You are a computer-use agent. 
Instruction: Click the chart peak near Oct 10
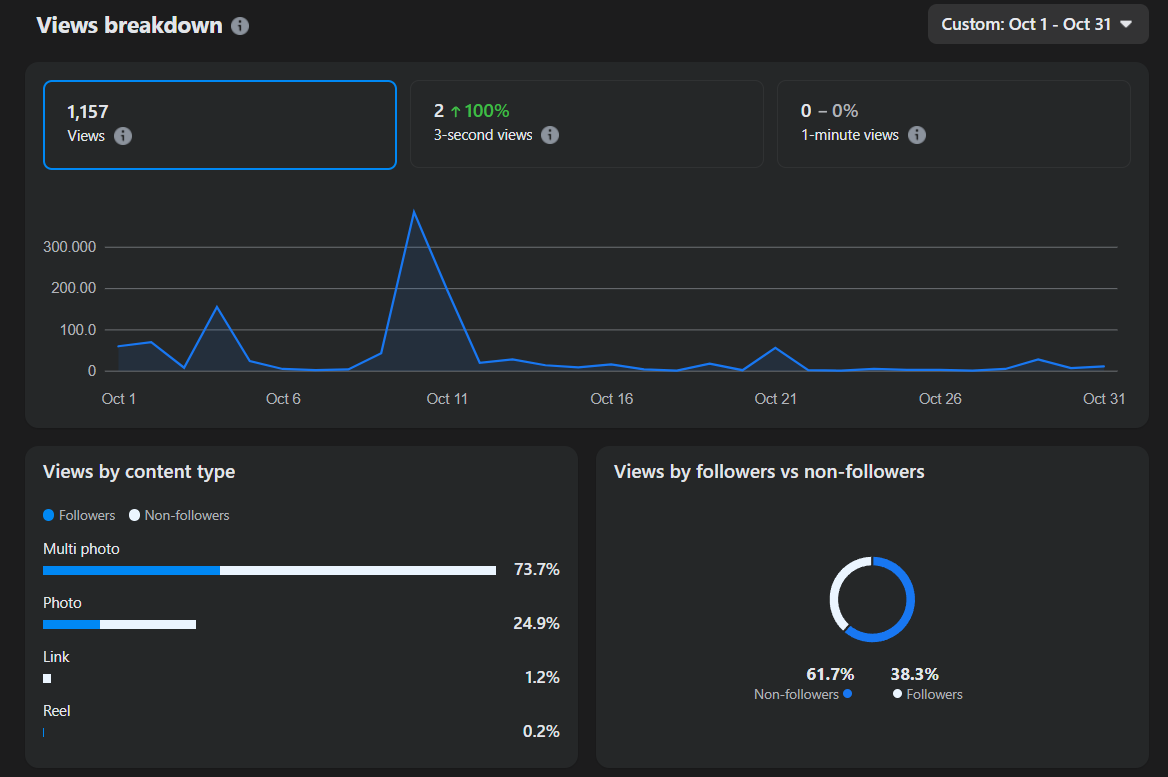[x=413, y=212]
